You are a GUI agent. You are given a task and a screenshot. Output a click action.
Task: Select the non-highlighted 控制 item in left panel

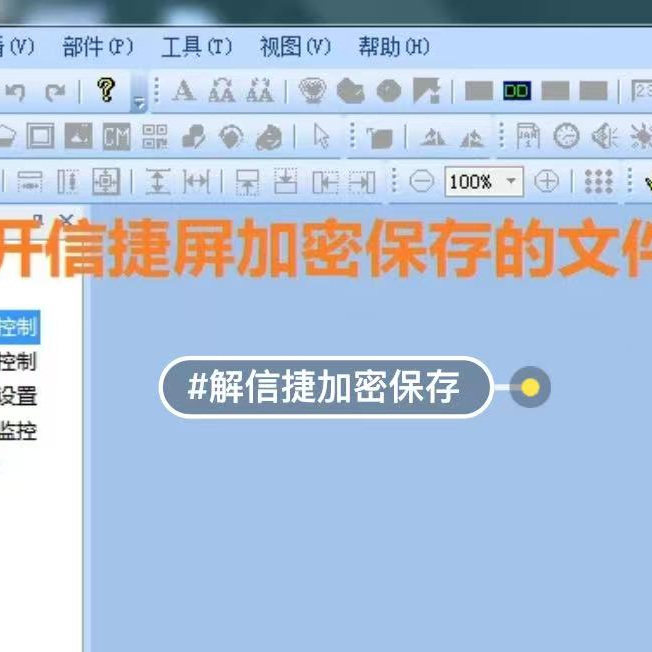(x=18, y=361)
